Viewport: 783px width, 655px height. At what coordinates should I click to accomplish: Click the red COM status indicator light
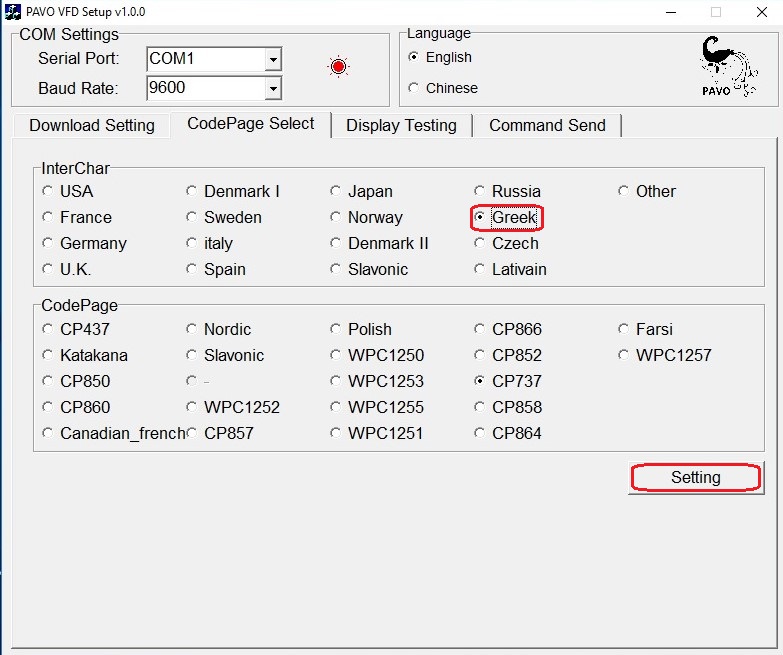[338, 66]
